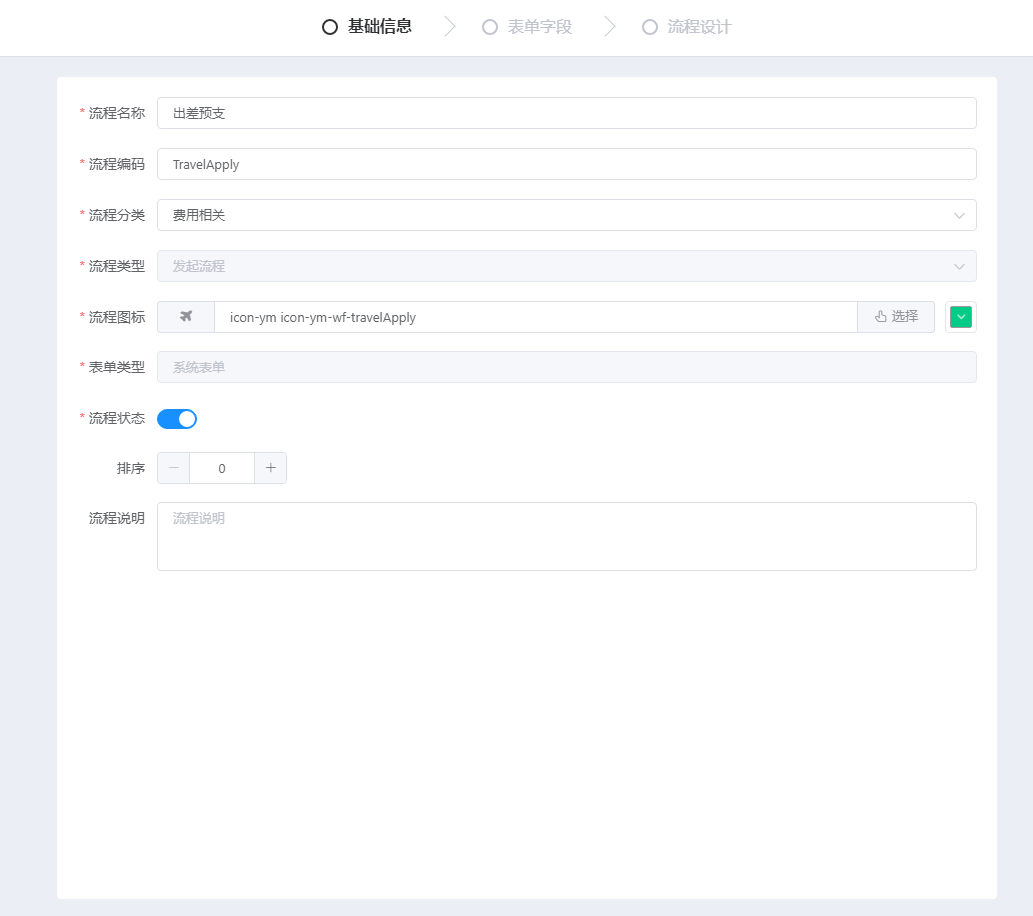Click the 表单类型 field showing 系统表单
The height and width of the screenshot is (916, 1033).
tap(567, 367)
